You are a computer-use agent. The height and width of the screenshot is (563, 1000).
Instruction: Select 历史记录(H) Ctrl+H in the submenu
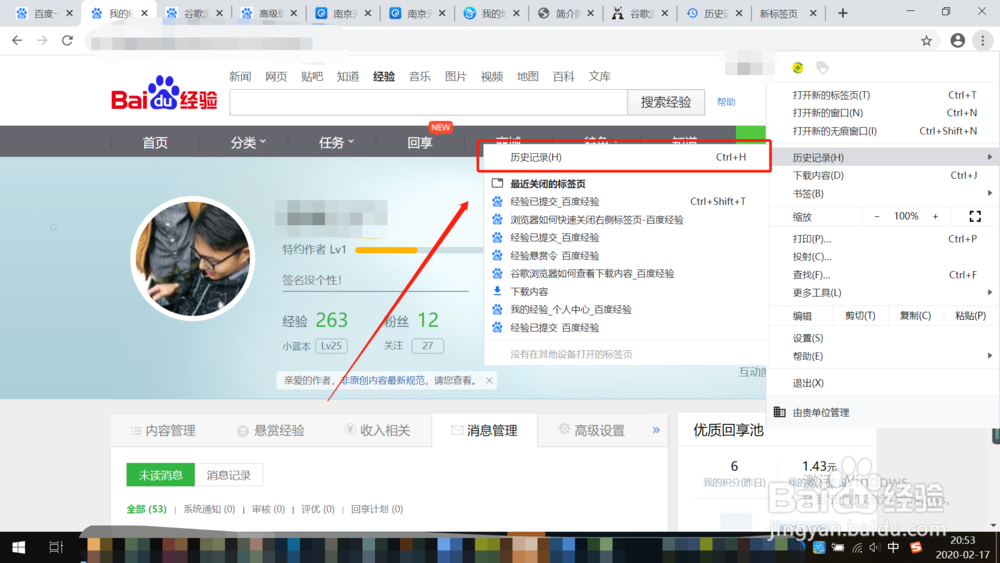(x=625, y=157)
